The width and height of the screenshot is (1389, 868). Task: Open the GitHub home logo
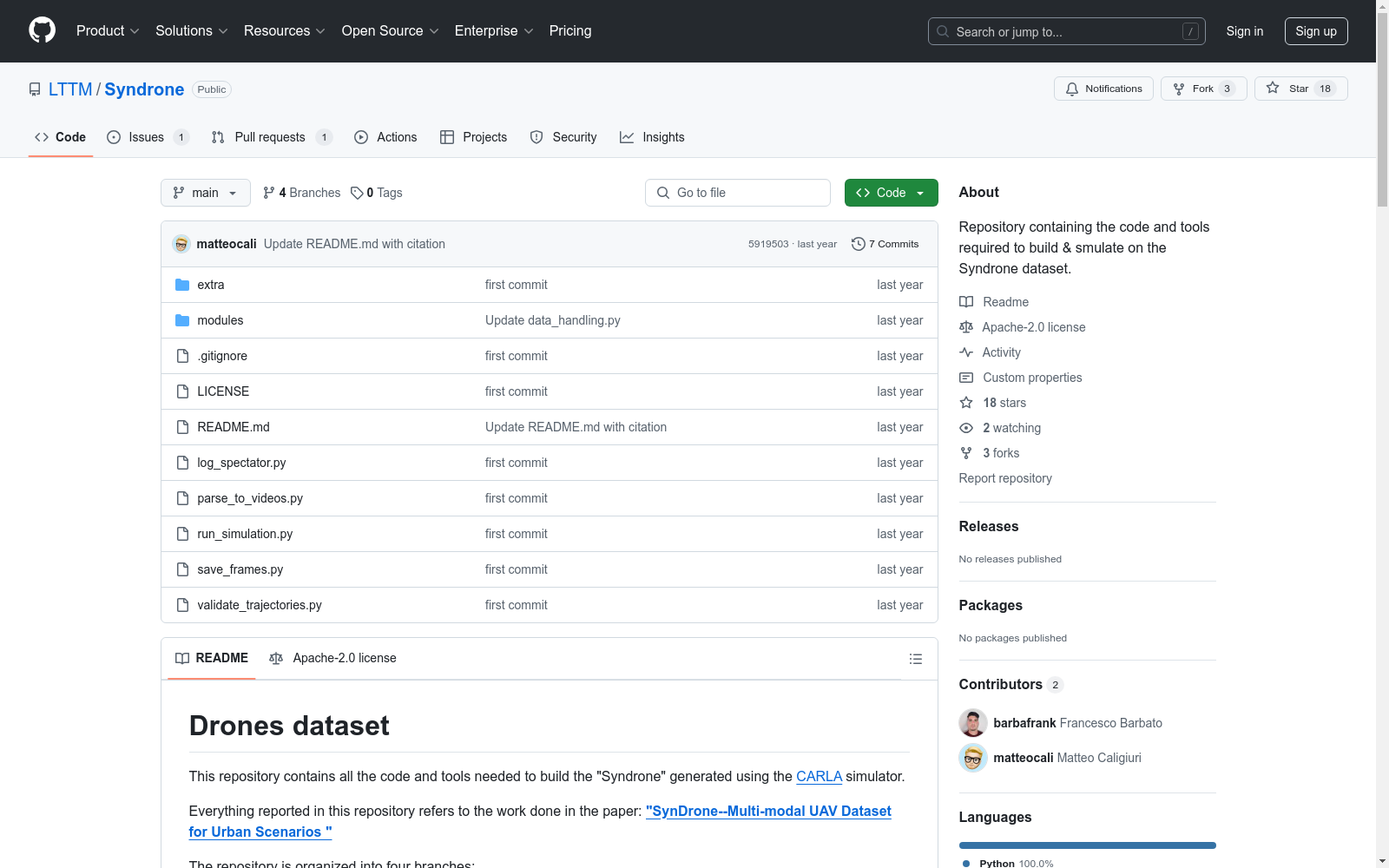coord(42,30)
